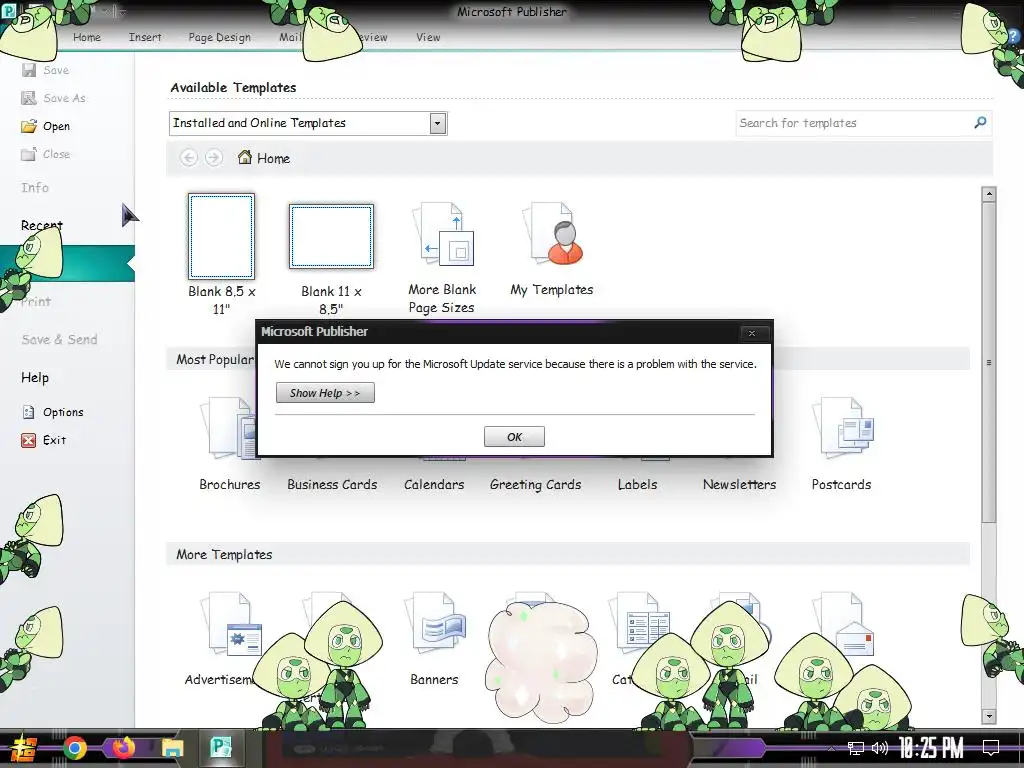Click the Labels category label
Viewport: 1024px width, 768px height.
point(637,485)
